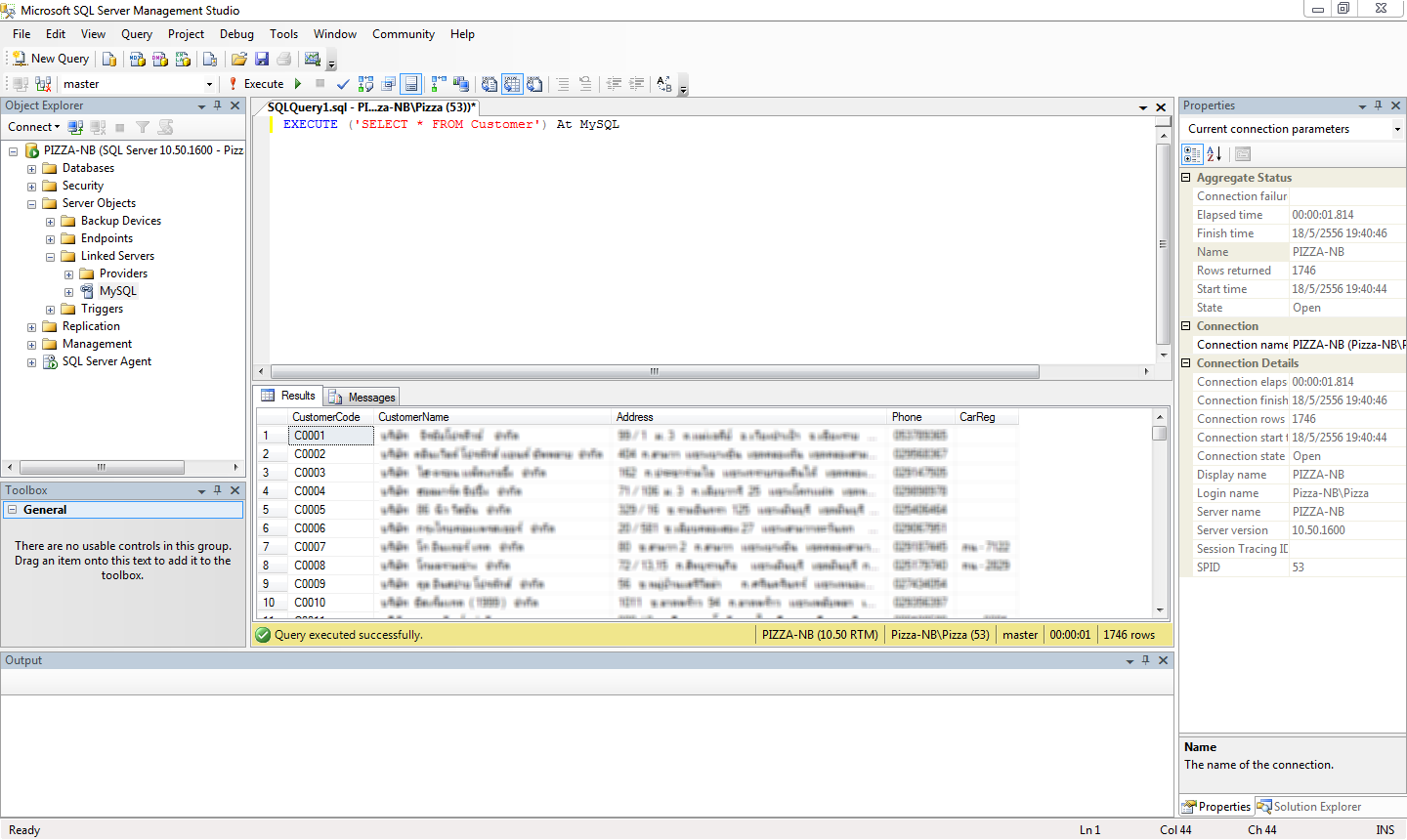Viewport: 1407px width, 840px height.
Task: Select Results to Grid option
Action: coord(512,84)
